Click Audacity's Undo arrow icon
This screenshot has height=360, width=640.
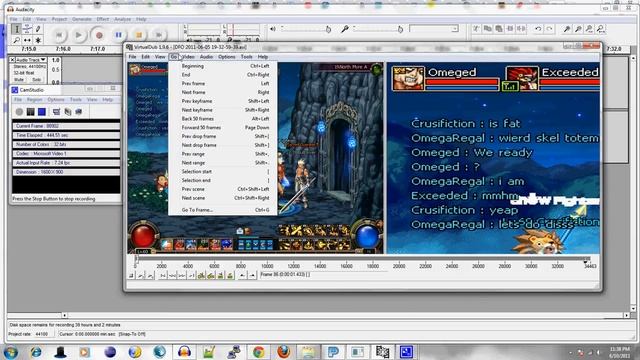pyautogui.click(x=538, y=29)
